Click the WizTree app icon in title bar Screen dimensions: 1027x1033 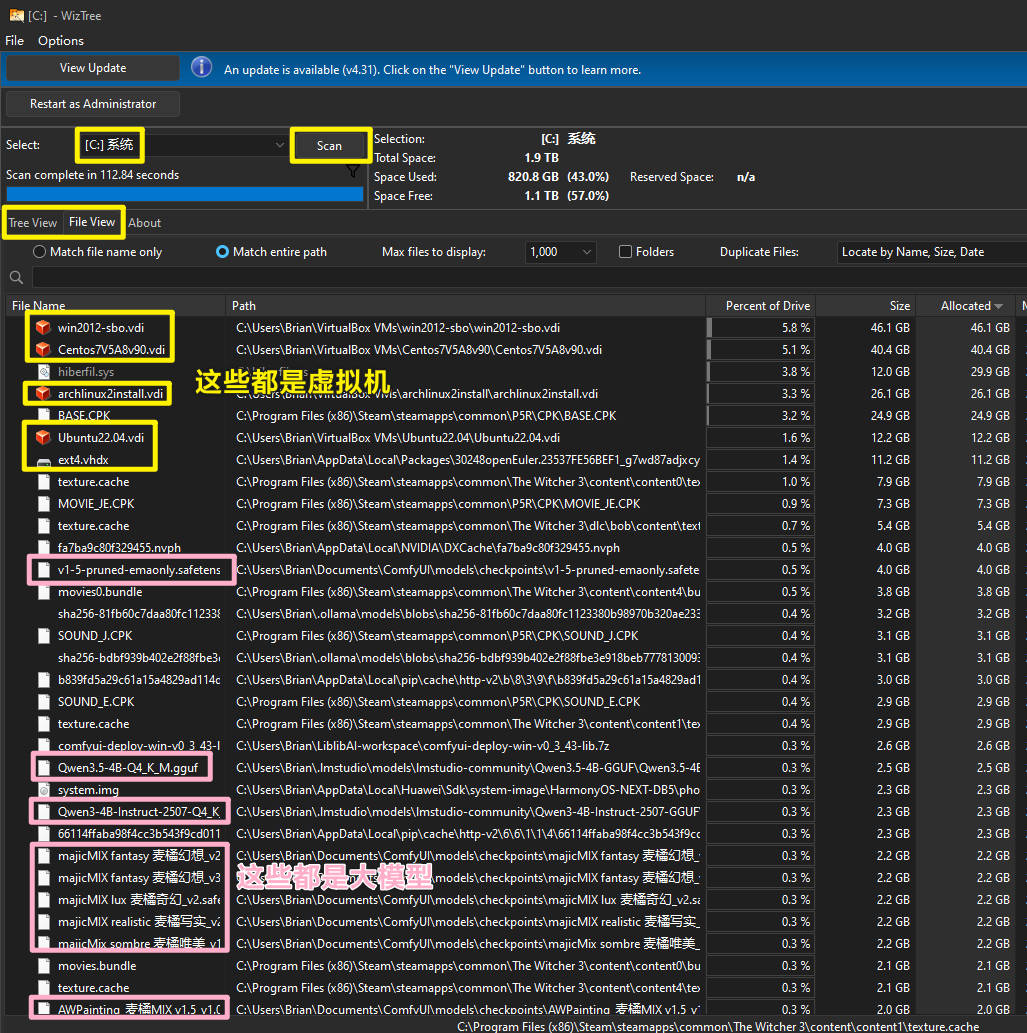[16, 15]
